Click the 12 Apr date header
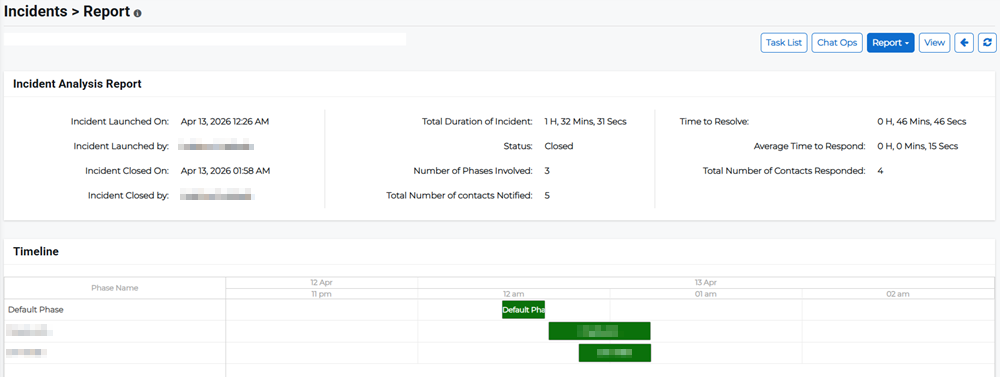Screen dimensions: 1001x377 (322, 283)
